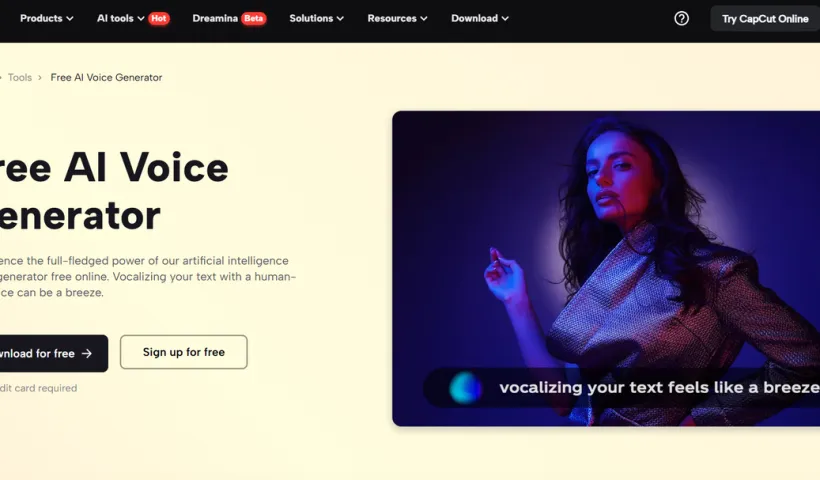The image size is (820, 480).
Task: Click the Sign up for free button
Action: (184, 352)
